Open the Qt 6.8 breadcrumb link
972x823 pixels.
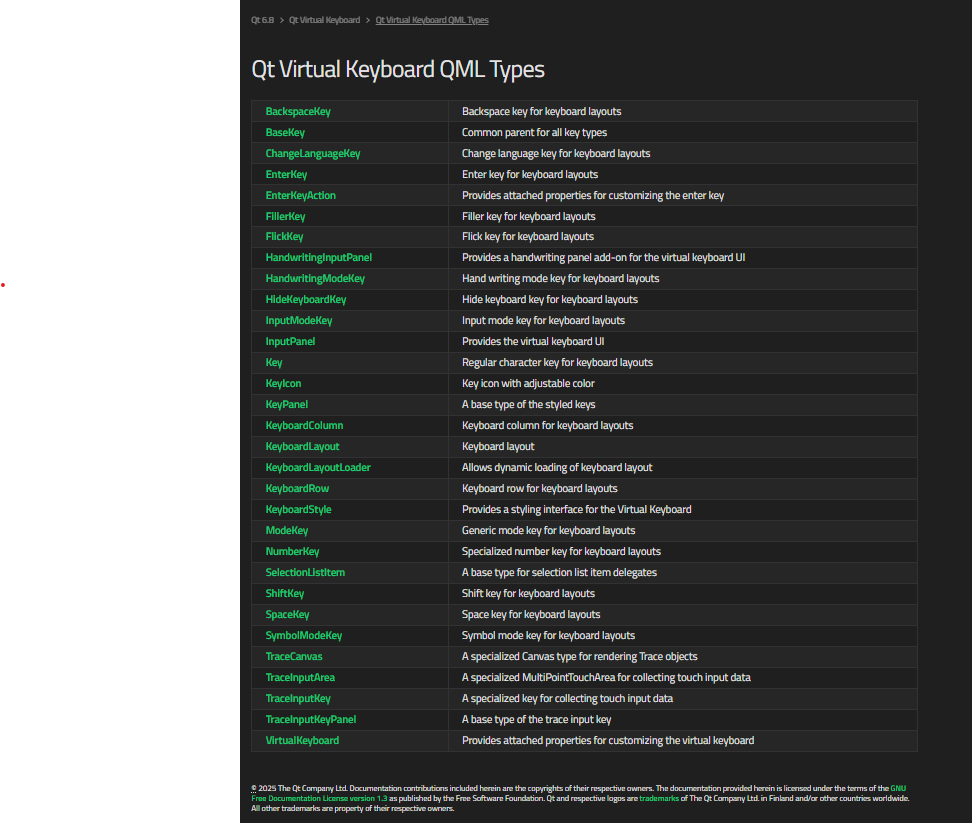(x=262, y=20)
